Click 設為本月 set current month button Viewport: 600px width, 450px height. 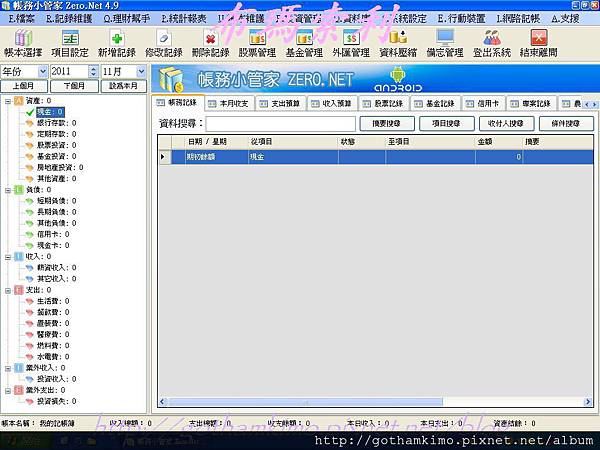point(124,86)
